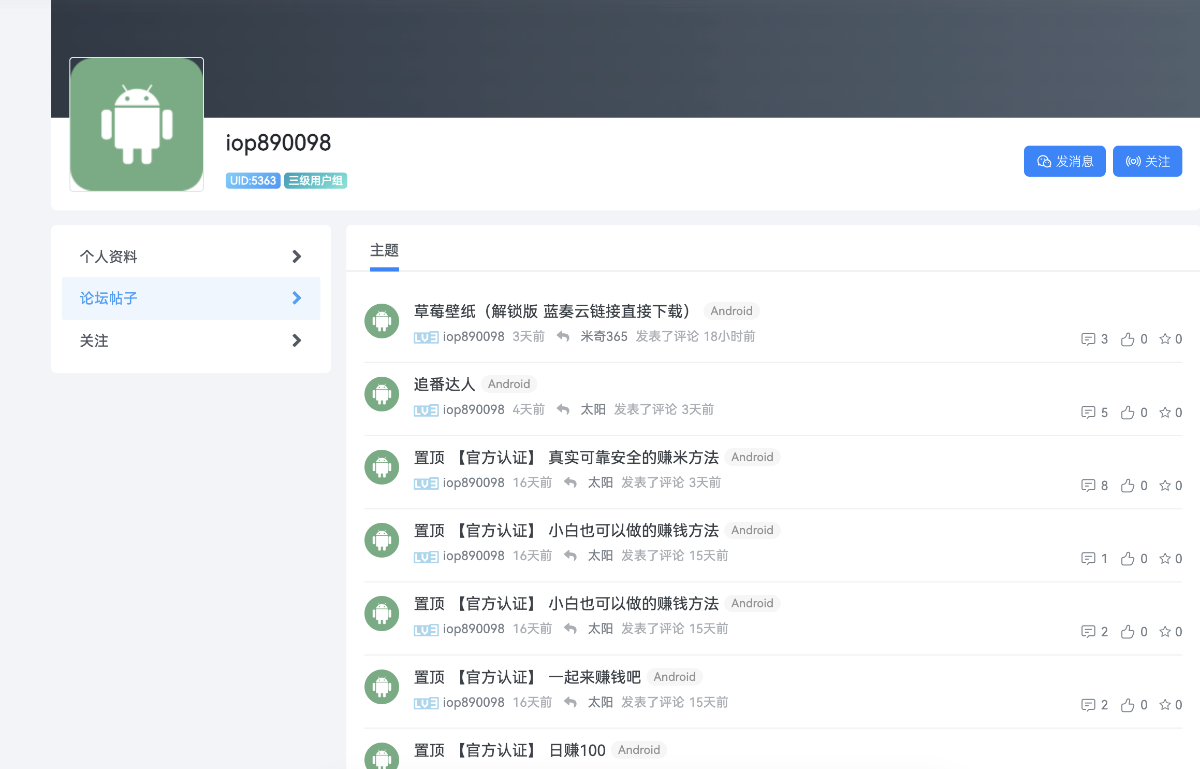The image size is (1200, 769).
Task: Click the chevron beside sidebar 关注
Action: [x=296, y=340]
